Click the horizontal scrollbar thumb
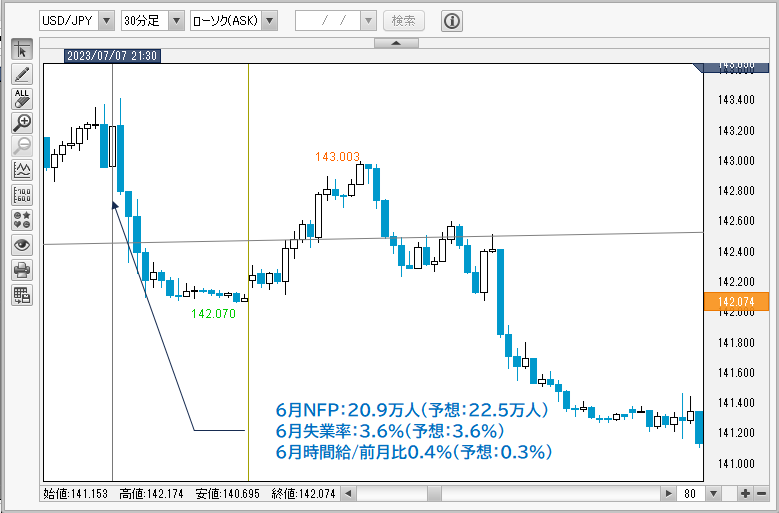This screenshot has height=513, width=779. 435,494
